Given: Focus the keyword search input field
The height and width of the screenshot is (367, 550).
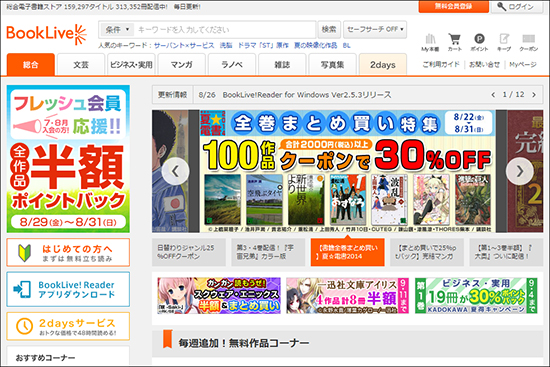Looking at the screenshot, I should tap(224, 29).
